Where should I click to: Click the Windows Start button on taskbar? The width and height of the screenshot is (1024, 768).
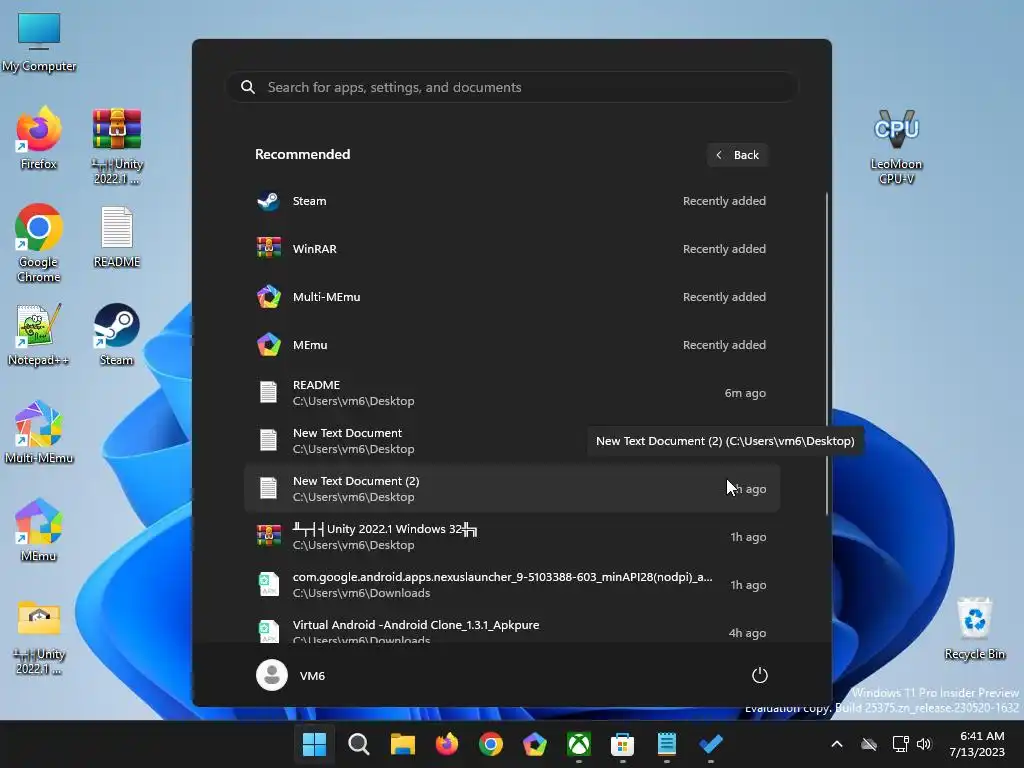point(314,744)
